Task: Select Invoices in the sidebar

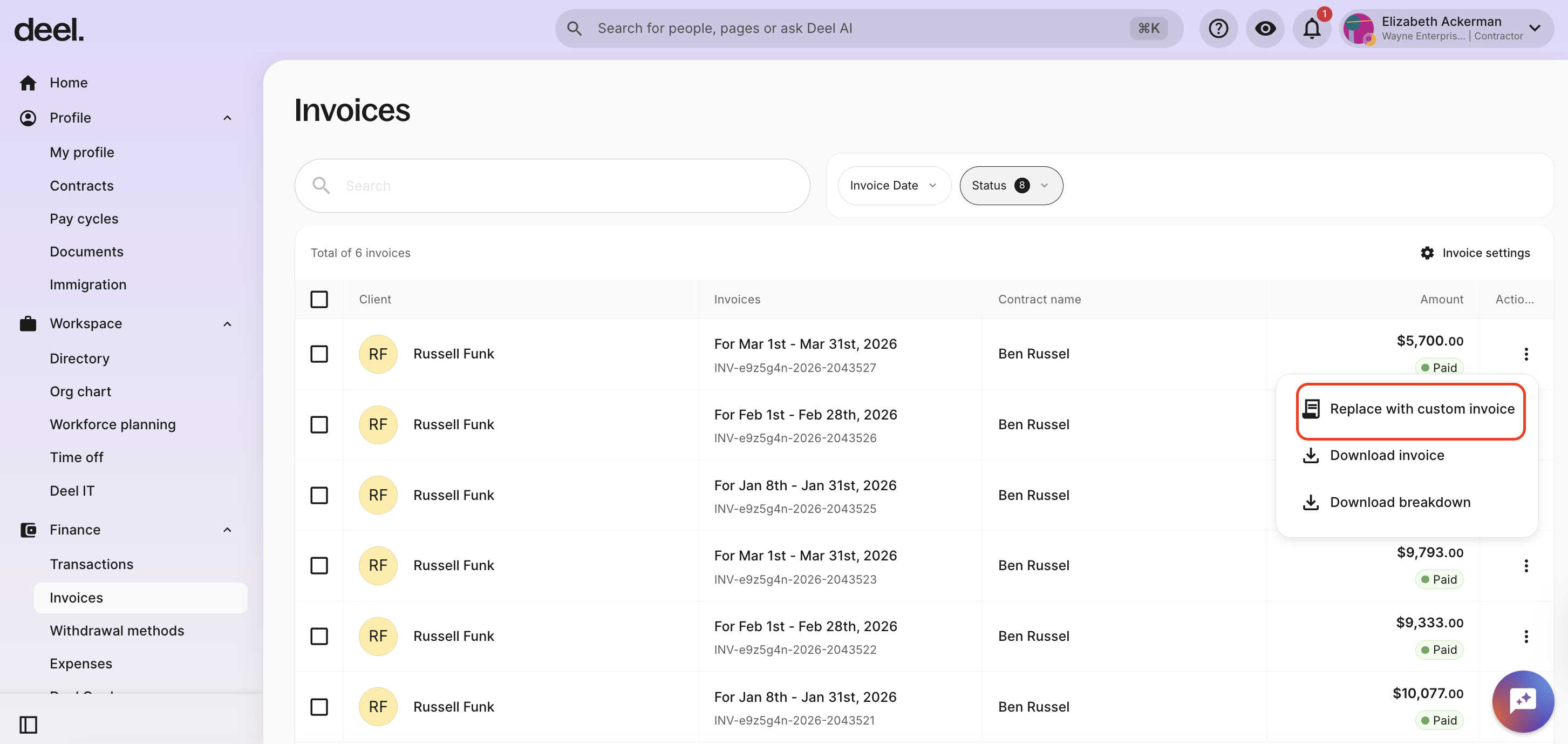Action: click(x=141, y=598)
